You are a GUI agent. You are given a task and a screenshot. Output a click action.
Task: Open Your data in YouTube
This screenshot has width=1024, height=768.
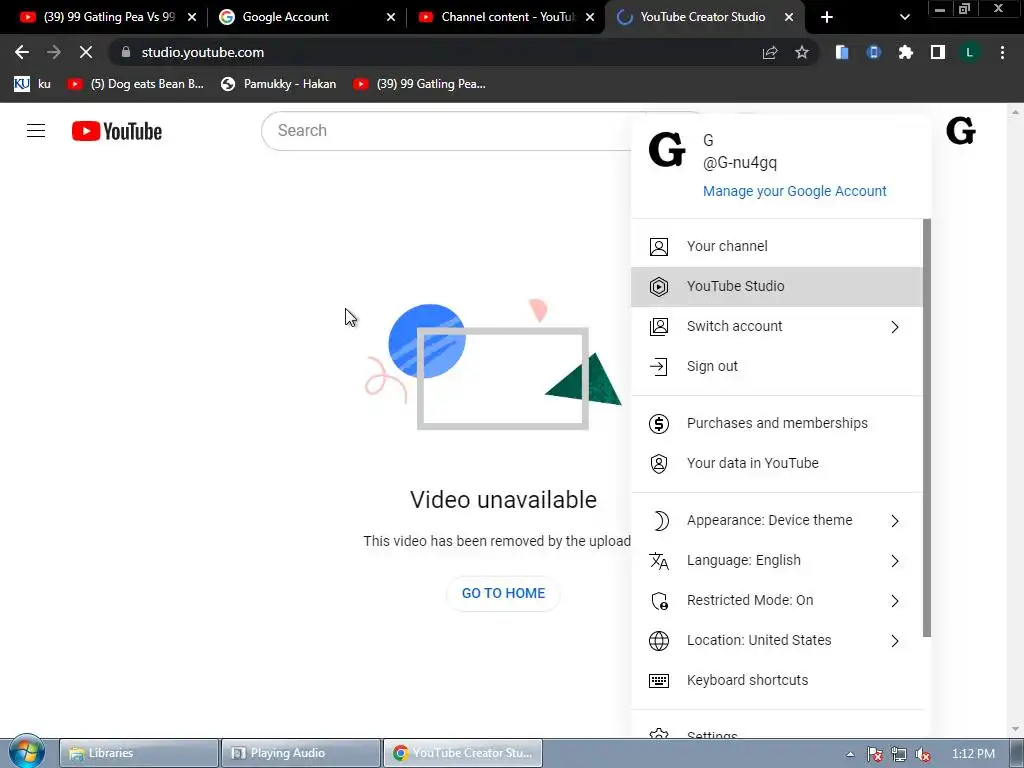776,464
